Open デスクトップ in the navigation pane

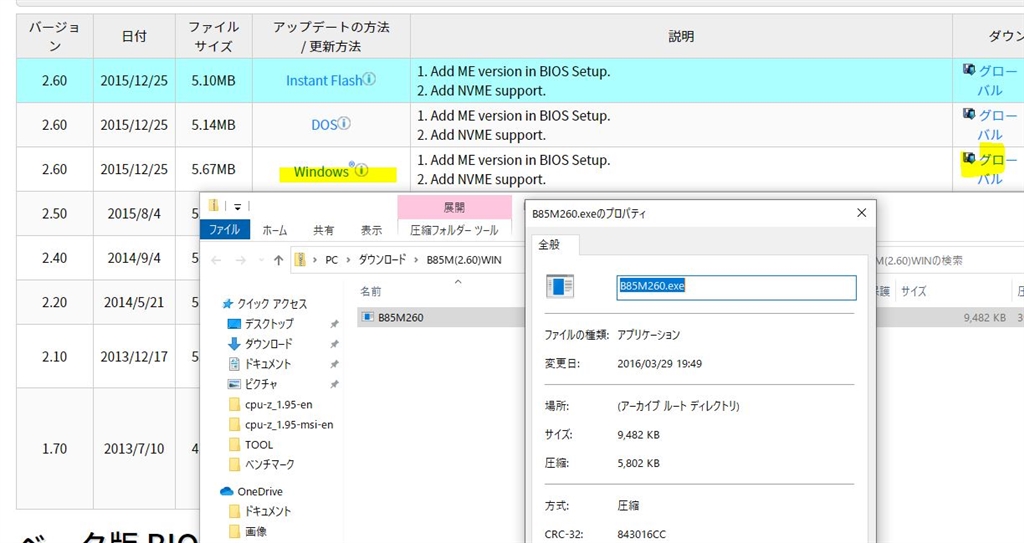(x=269, y=324)
